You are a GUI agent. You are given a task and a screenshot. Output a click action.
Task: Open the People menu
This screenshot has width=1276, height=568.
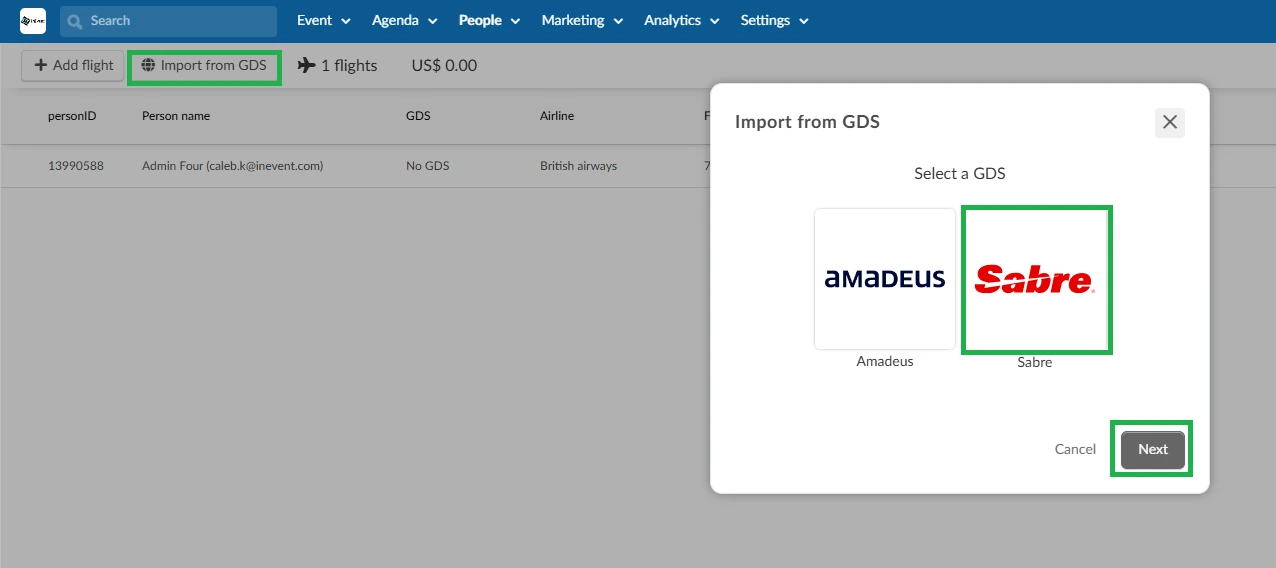coord(490,20)
